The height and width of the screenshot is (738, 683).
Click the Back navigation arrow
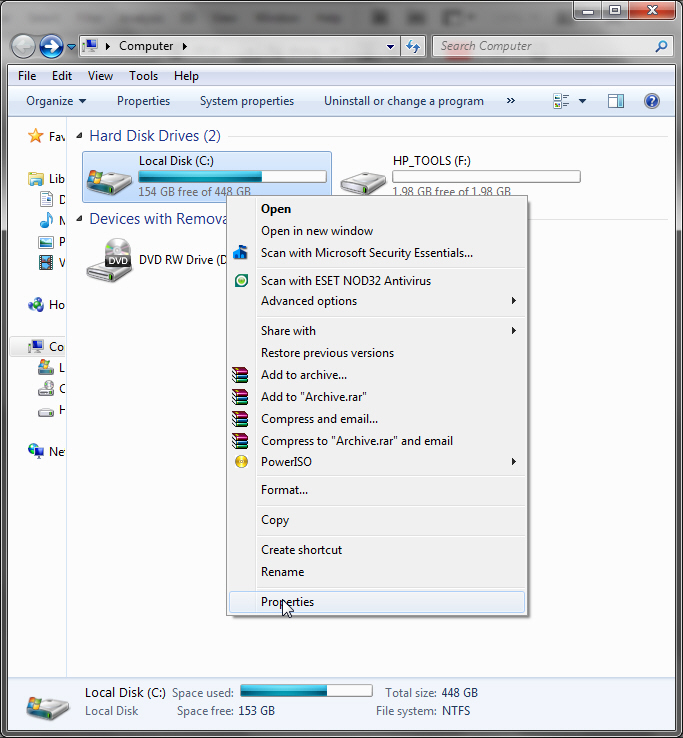[x=23, y=46]
